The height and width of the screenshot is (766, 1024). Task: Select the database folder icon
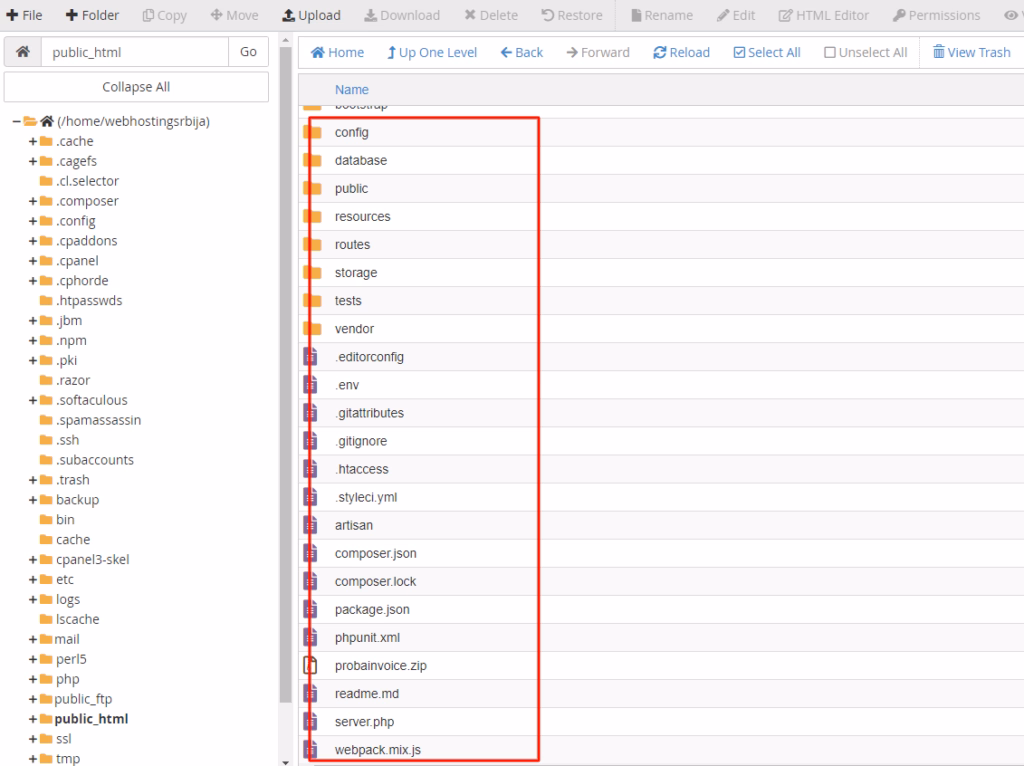[x=313, y=161]
